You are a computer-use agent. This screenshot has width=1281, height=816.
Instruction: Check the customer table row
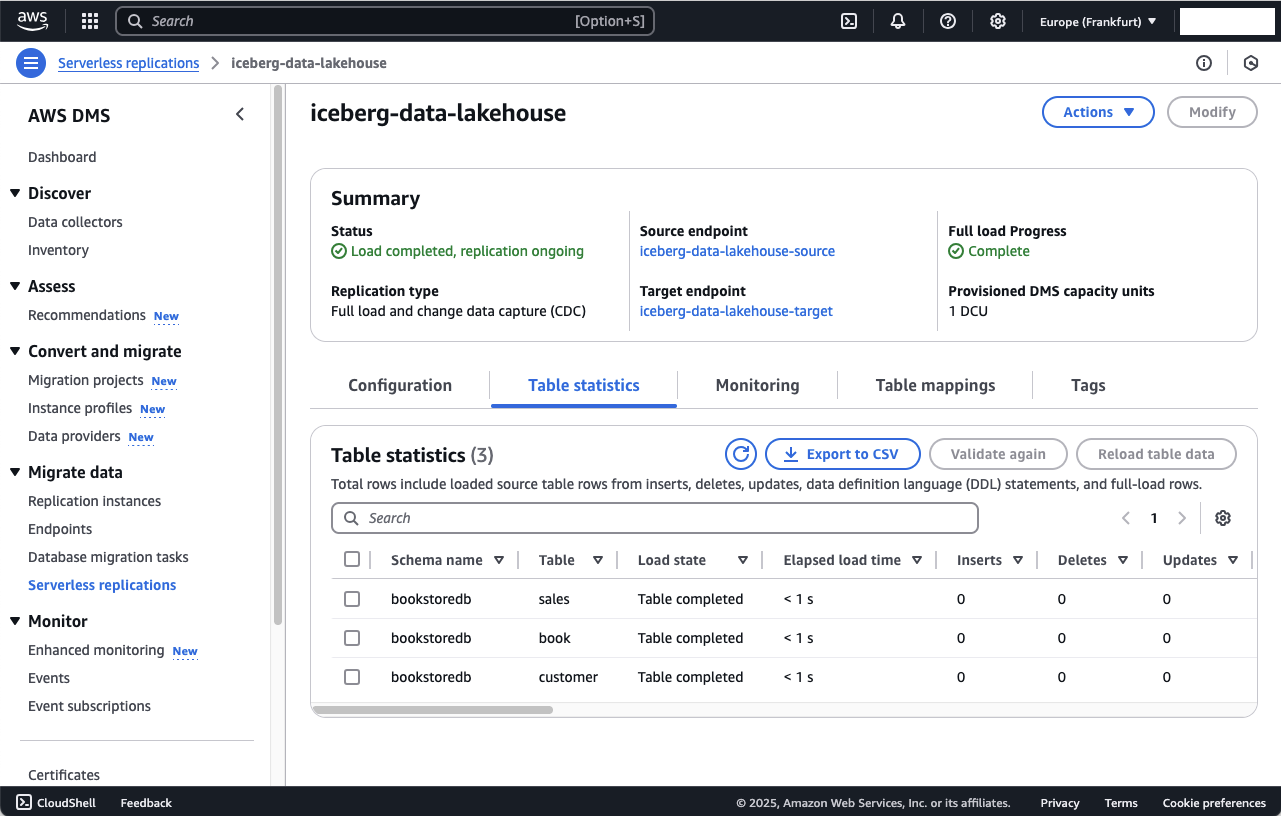point(352,677)
